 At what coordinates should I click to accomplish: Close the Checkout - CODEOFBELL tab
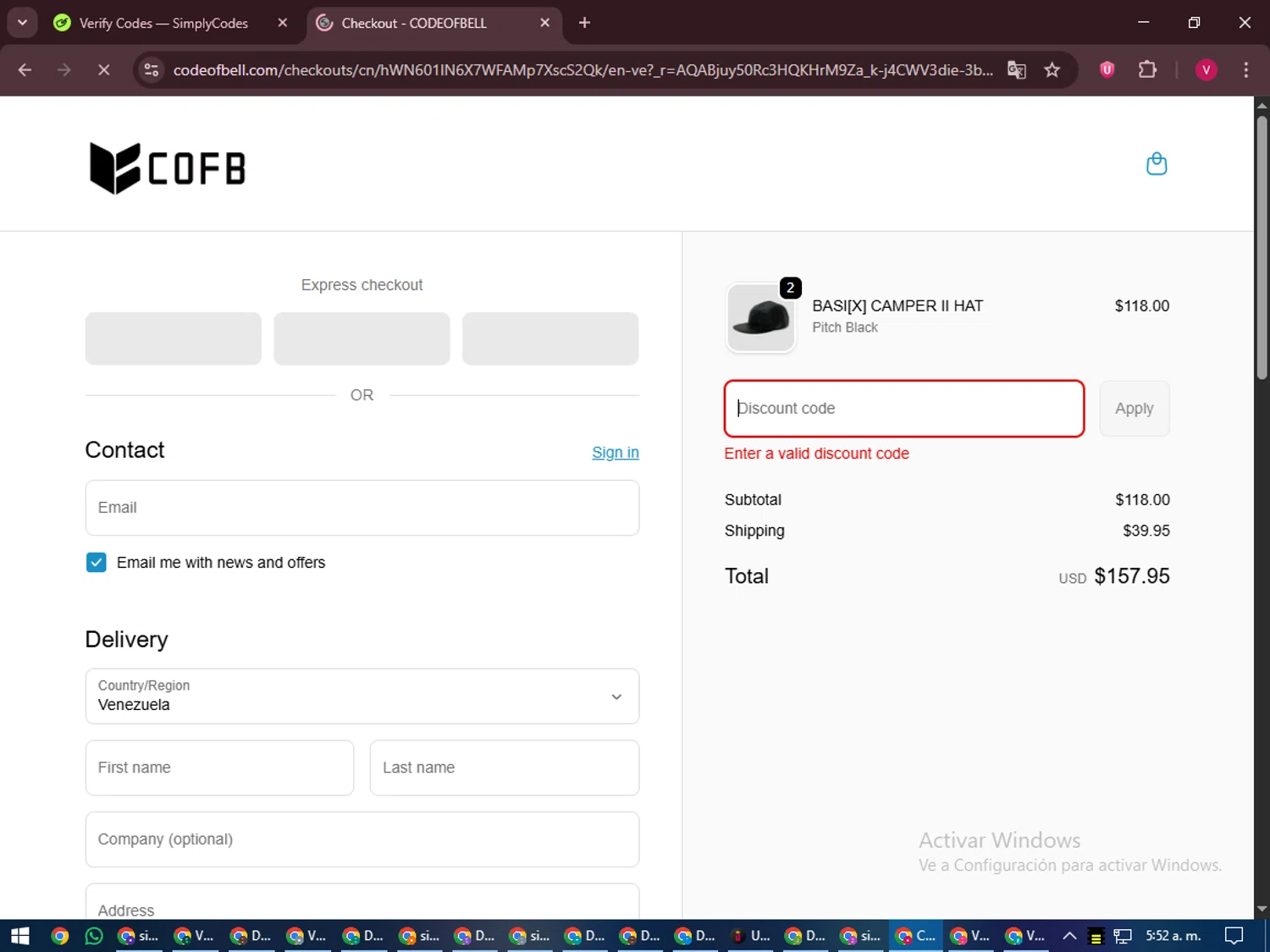click(545, 23)
